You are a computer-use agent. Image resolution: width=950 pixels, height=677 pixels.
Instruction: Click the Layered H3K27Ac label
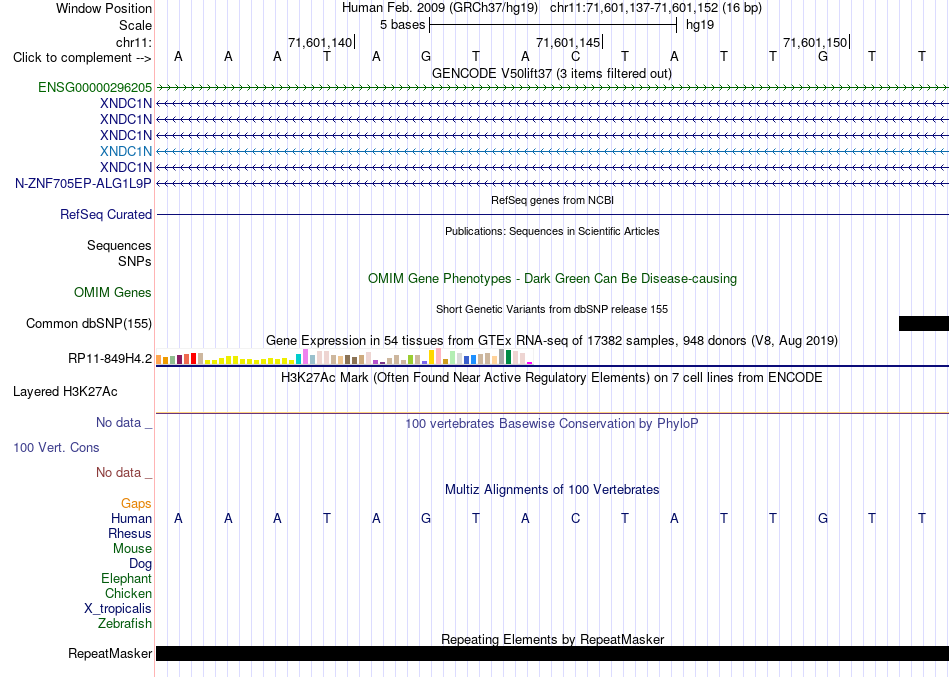(x=65, y=392)
